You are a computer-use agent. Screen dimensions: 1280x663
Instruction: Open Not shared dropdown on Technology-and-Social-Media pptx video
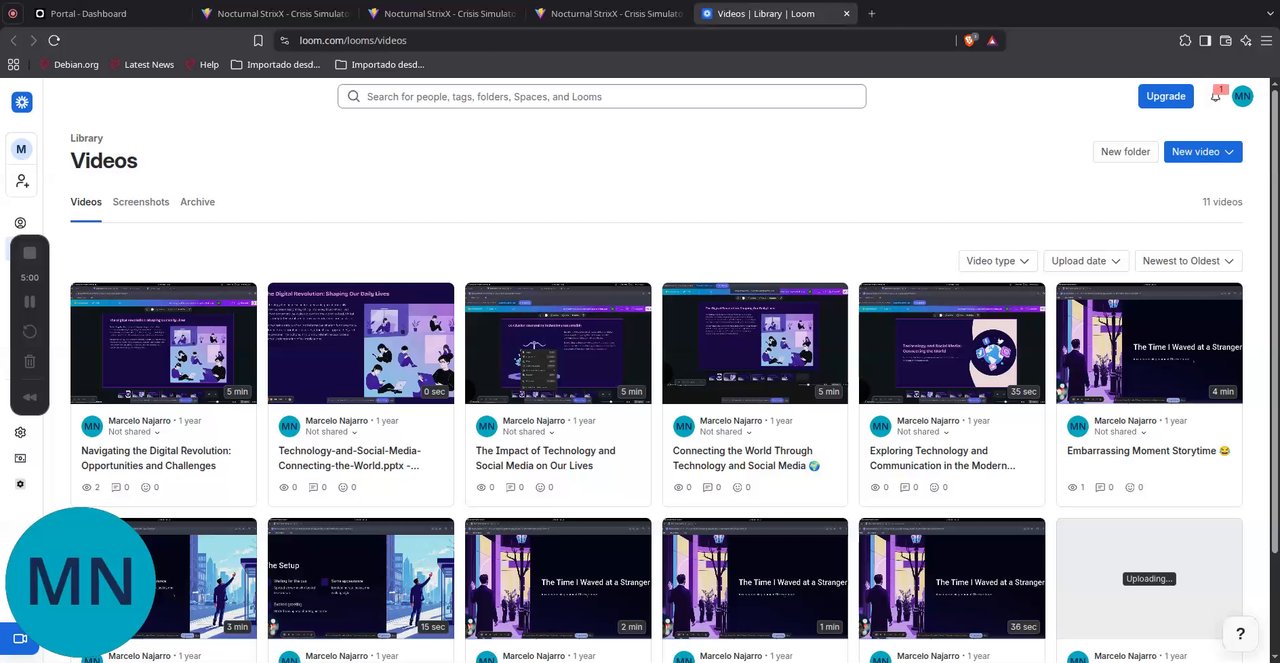click(x=332, y=432)
